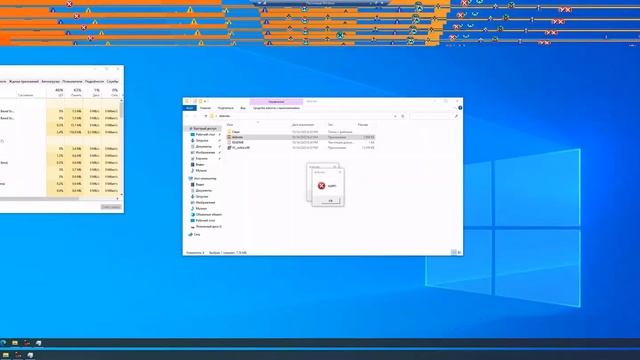Open pinned Документы under Quick access
Viewport: 640px width, 360px height.
click(203, 147)
